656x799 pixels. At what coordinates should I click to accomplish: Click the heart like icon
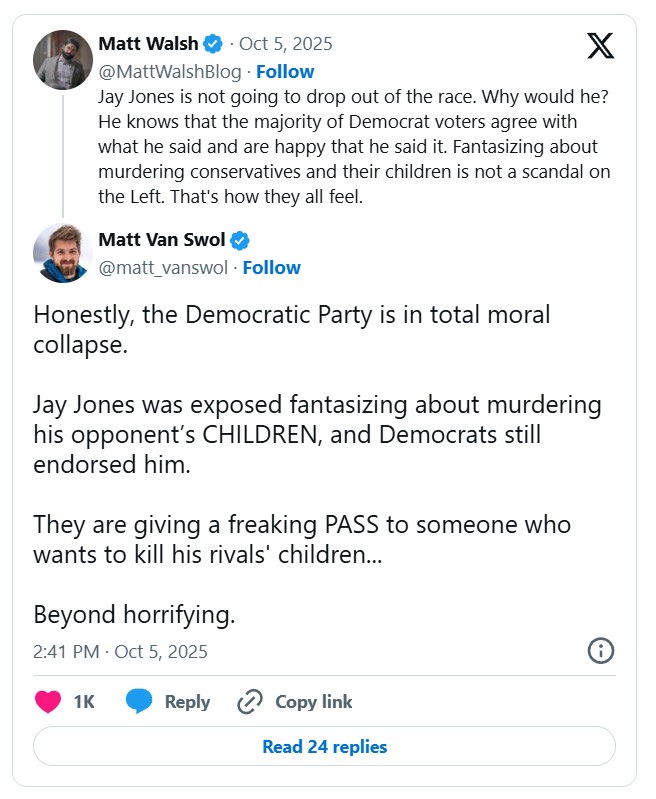pos(48,702)
